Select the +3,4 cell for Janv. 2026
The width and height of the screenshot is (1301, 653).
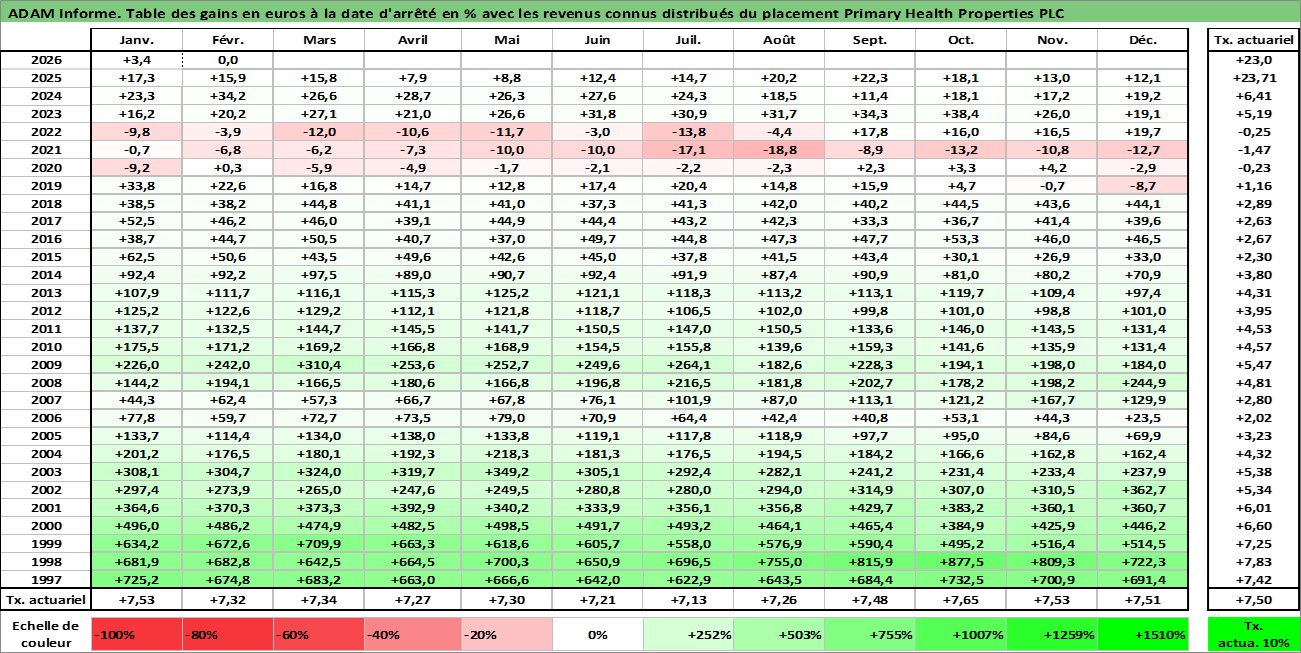click(x=136, y=60)
